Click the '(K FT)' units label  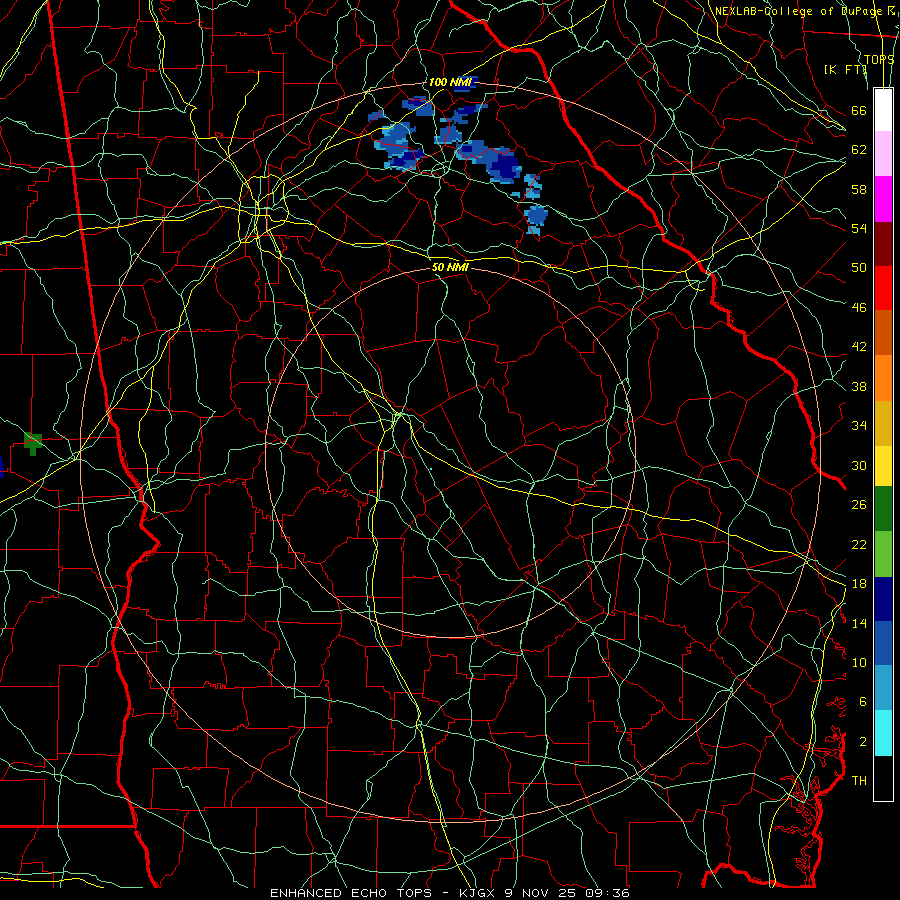(845, 69)
